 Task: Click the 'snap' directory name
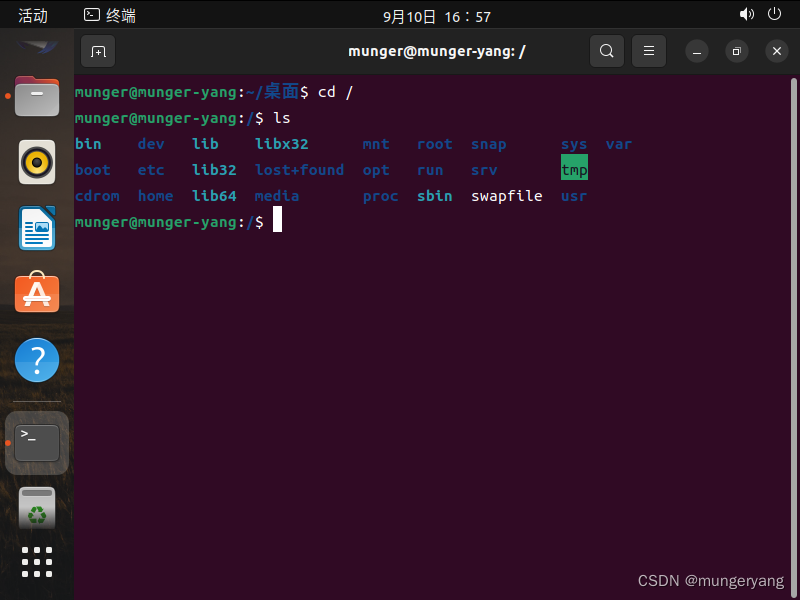pyautogui.click(x=489, y=145)
